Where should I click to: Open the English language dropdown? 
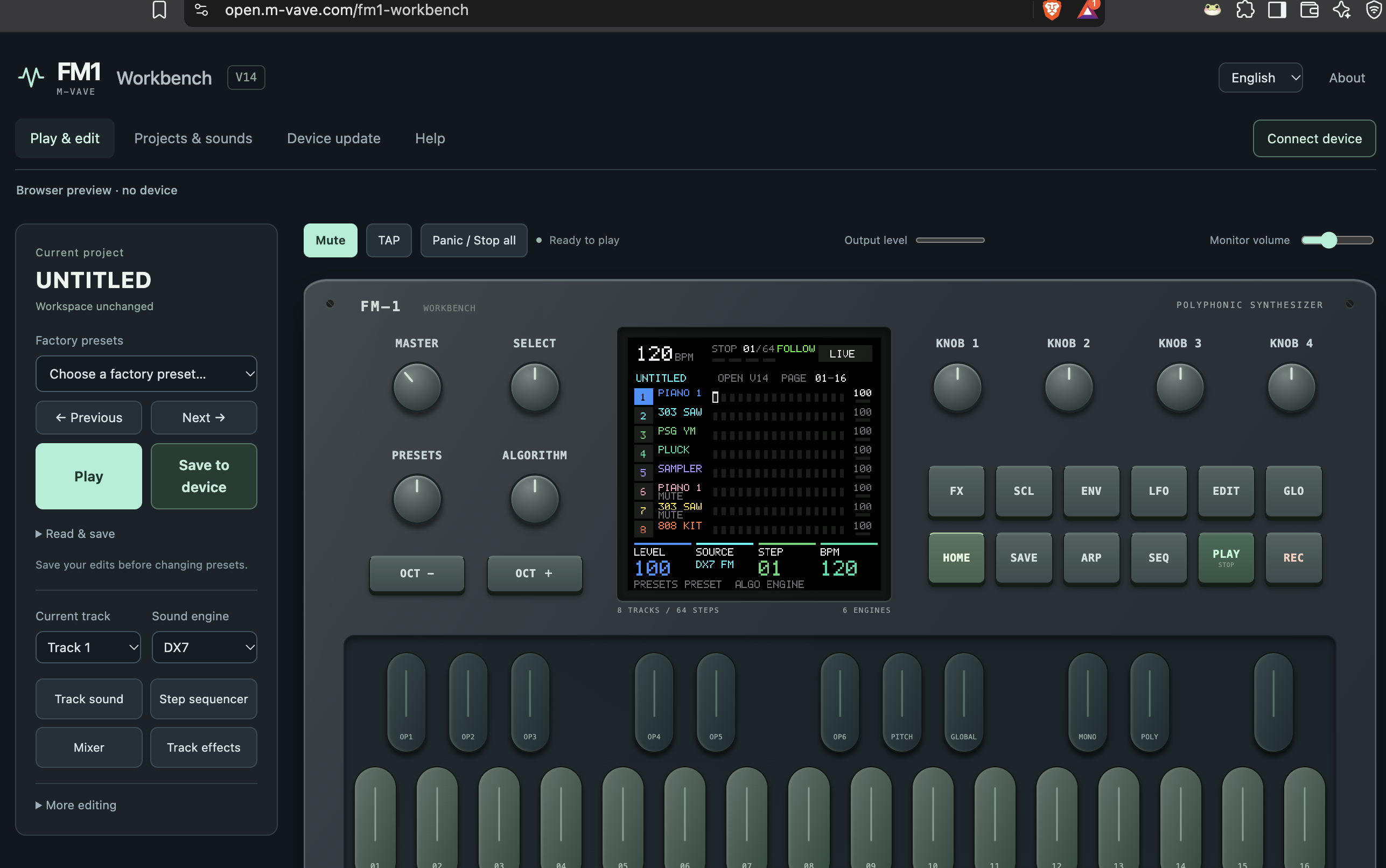point(1261,78)
